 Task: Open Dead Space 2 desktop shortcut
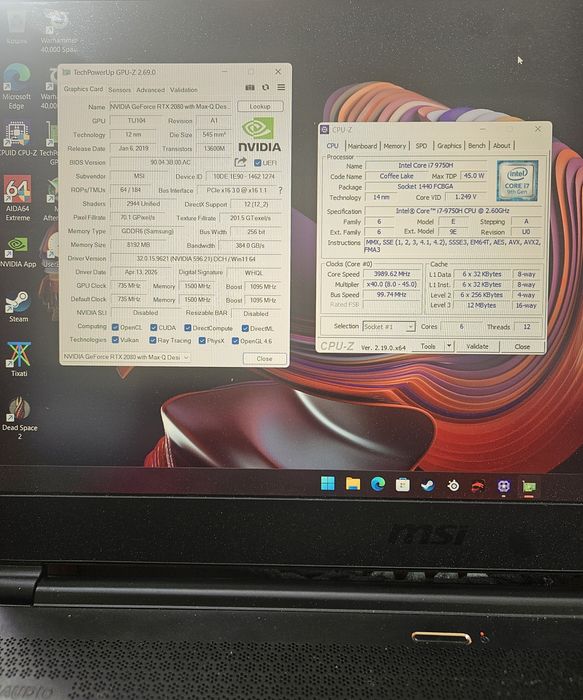[x=19, y=417]
